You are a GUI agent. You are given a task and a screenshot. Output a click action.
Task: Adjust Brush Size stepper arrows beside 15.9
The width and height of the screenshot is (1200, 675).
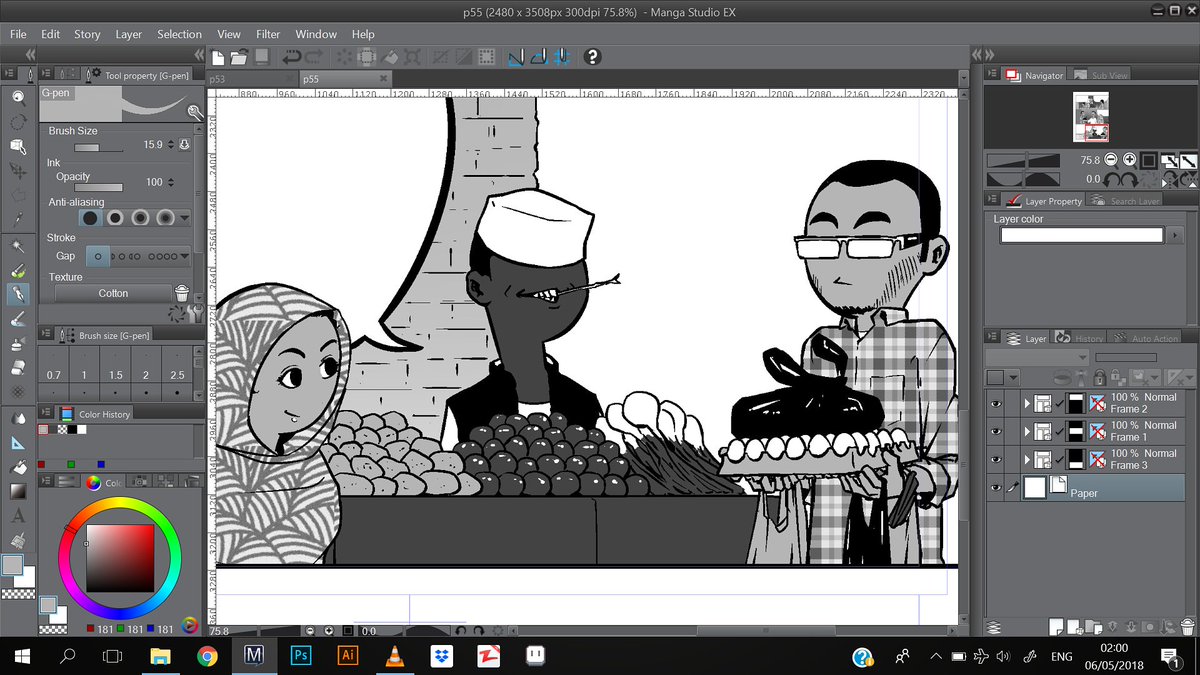169,145
